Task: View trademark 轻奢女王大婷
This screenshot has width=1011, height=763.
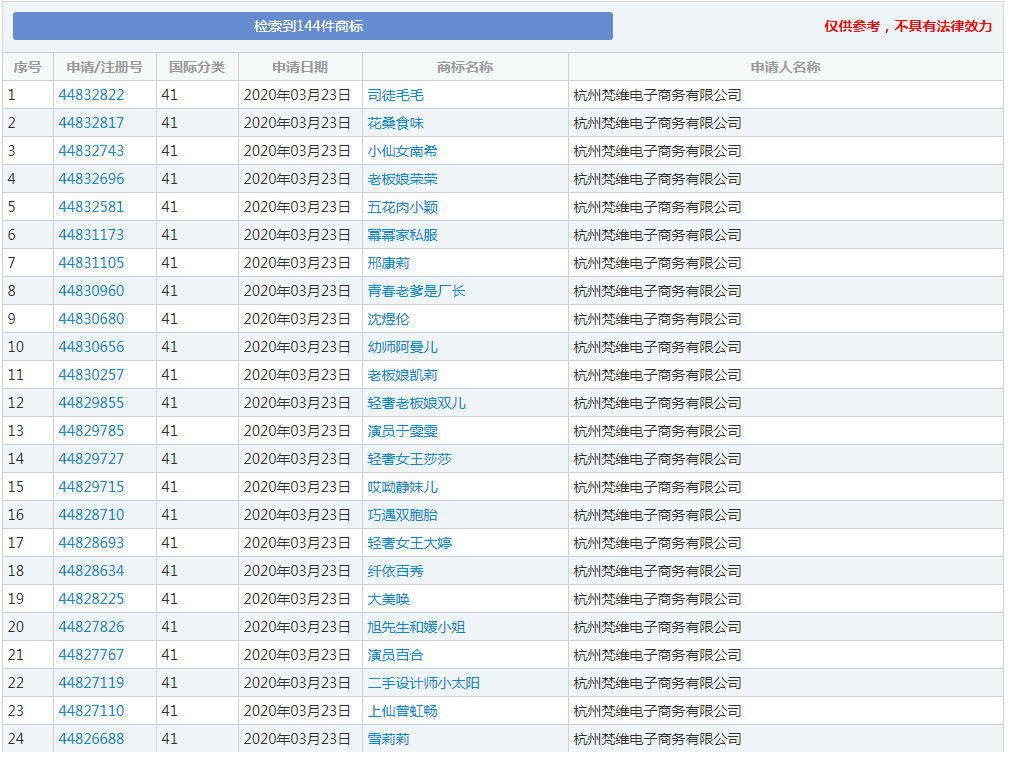Action: [409, 543]
